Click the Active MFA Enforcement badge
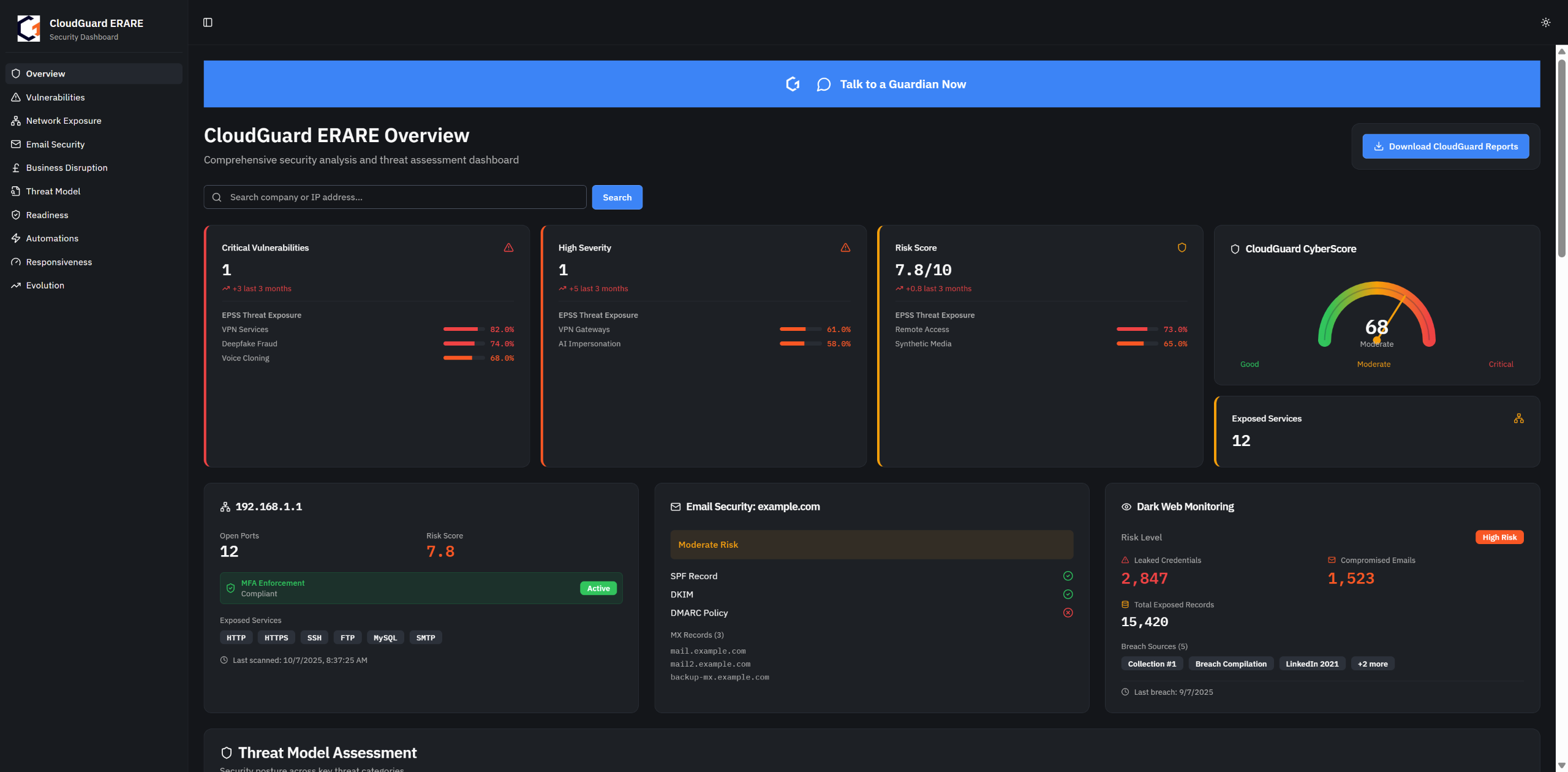Viewport: 1568px width, 772px height. pos(598,588)
